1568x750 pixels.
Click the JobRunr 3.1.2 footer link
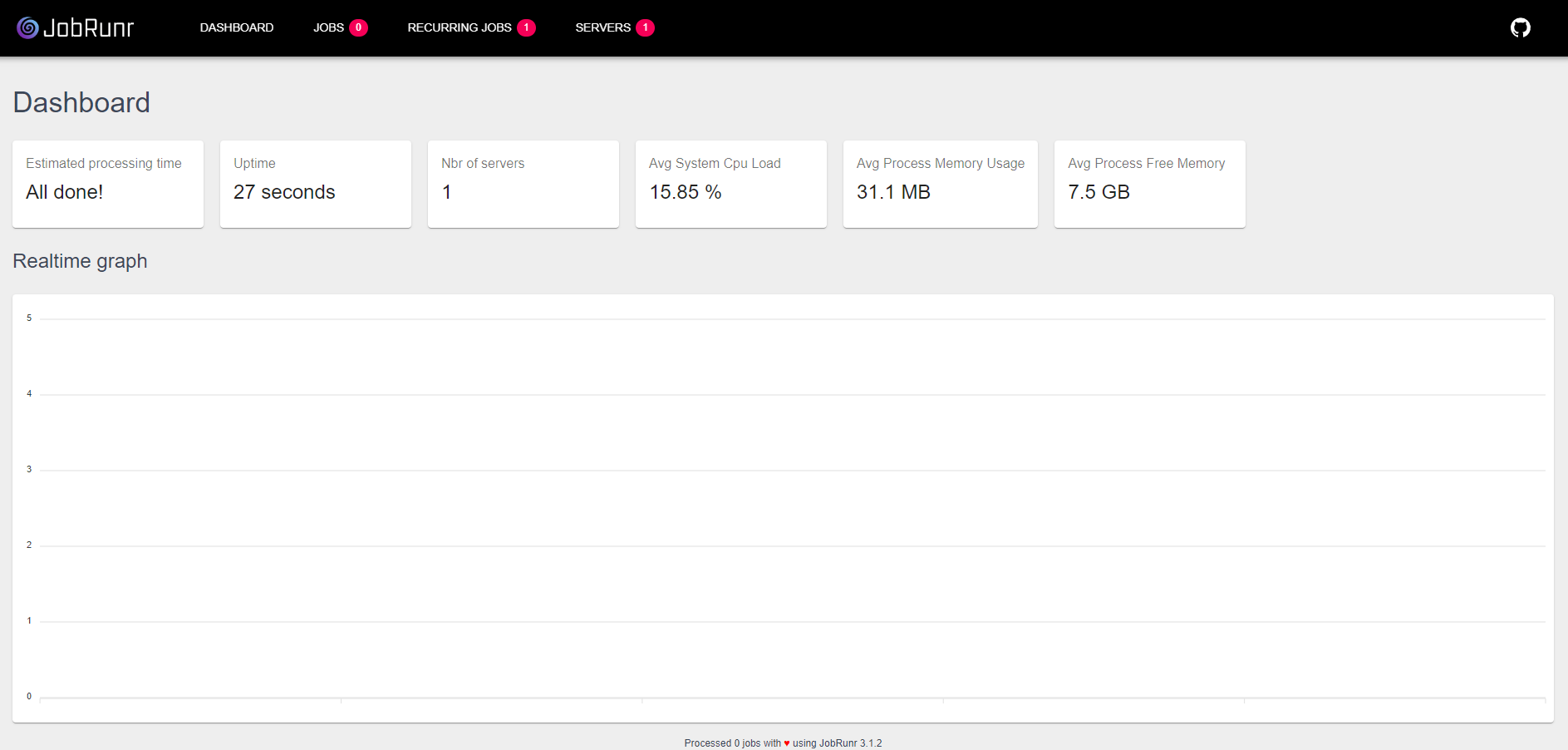(851, 743)
